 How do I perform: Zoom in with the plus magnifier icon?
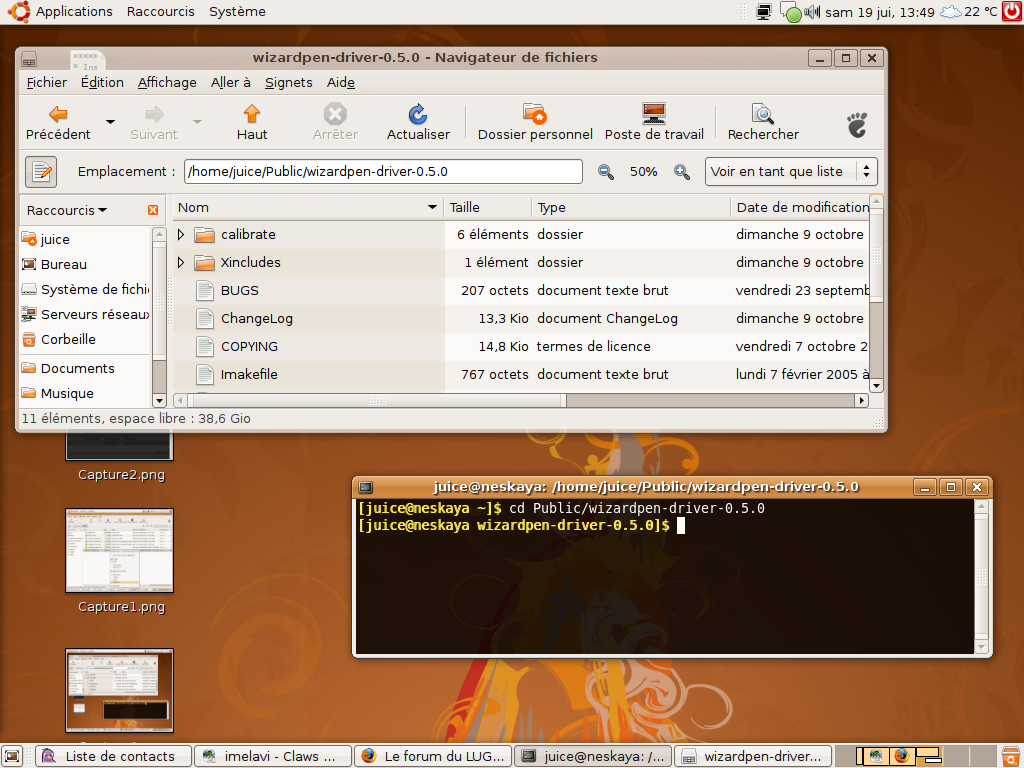[682, 172]
